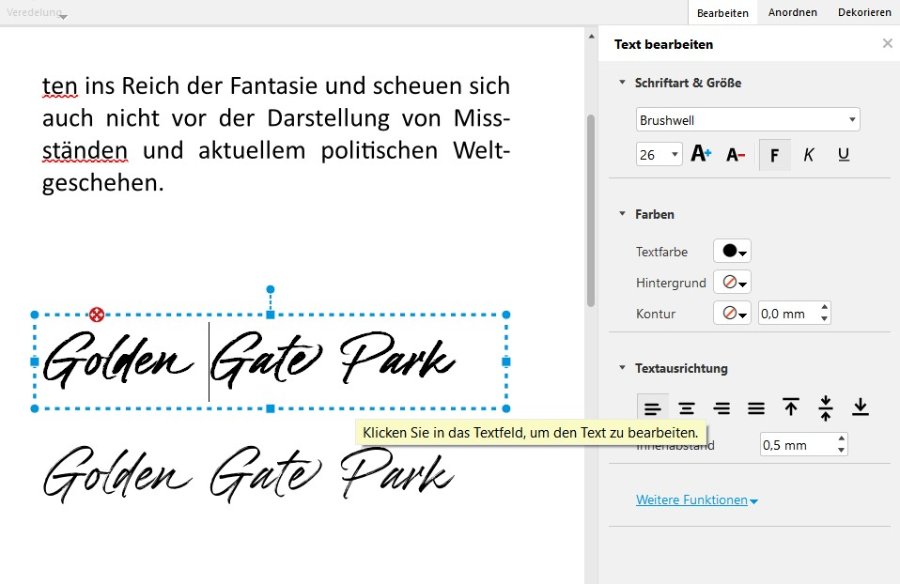900x584 pixels.
Task: Click the bottom-right corner handle of text box
Action: (x=506, y=409)
